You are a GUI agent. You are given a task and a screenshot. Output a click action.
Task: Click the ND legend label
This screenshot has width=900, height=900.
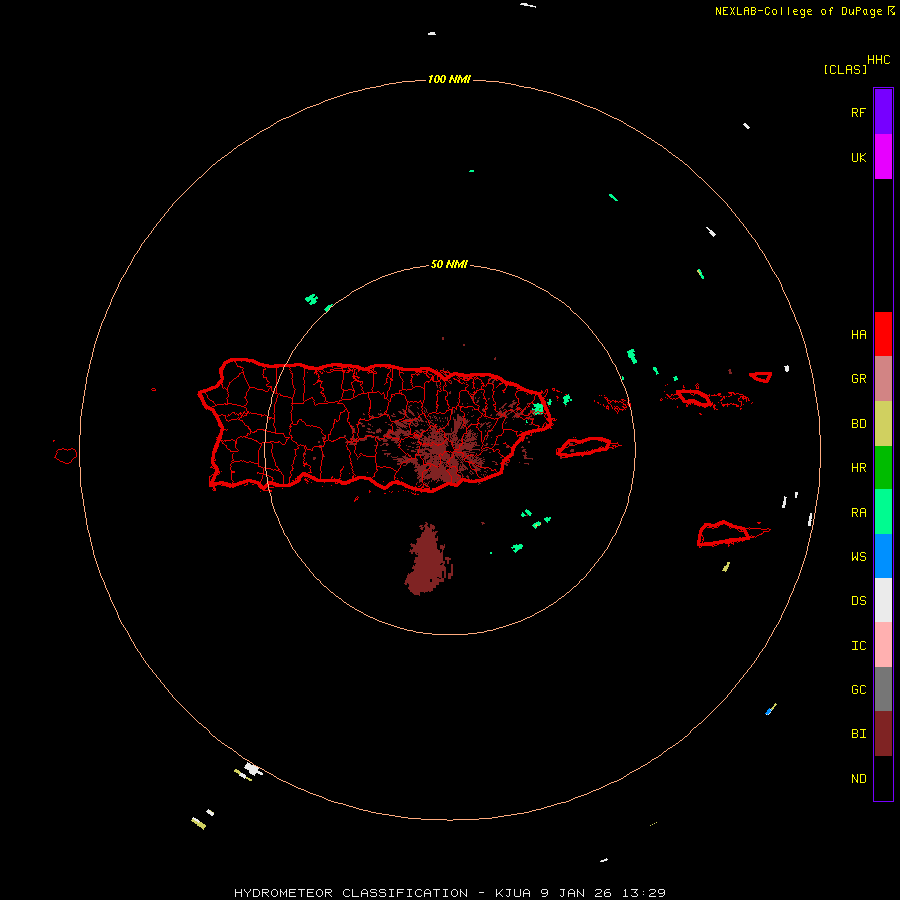(858, 778)
